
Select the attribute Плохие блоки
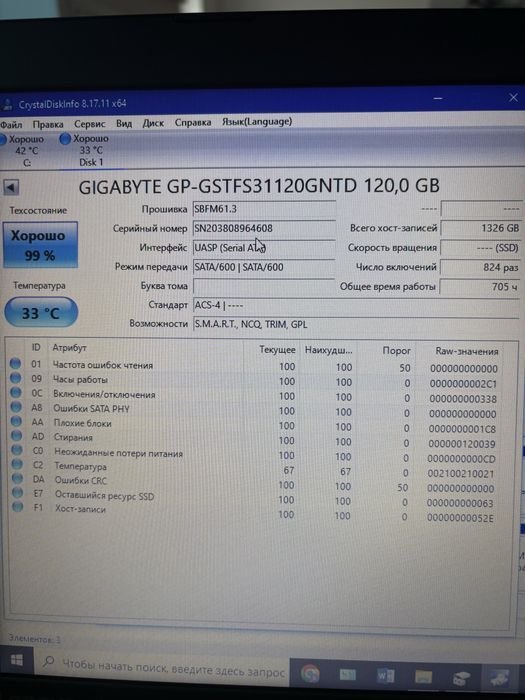83,423
